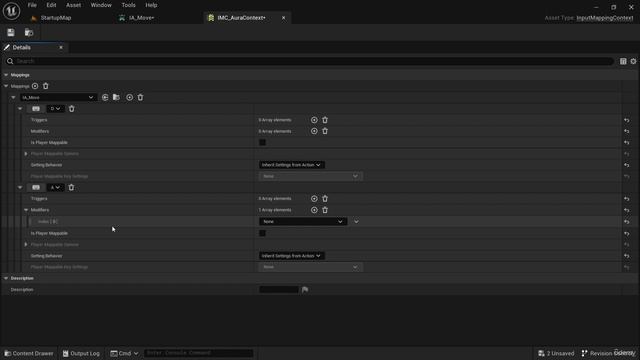
Task: Click the flag icon beside Description field
Action: (x=305, y=289)
